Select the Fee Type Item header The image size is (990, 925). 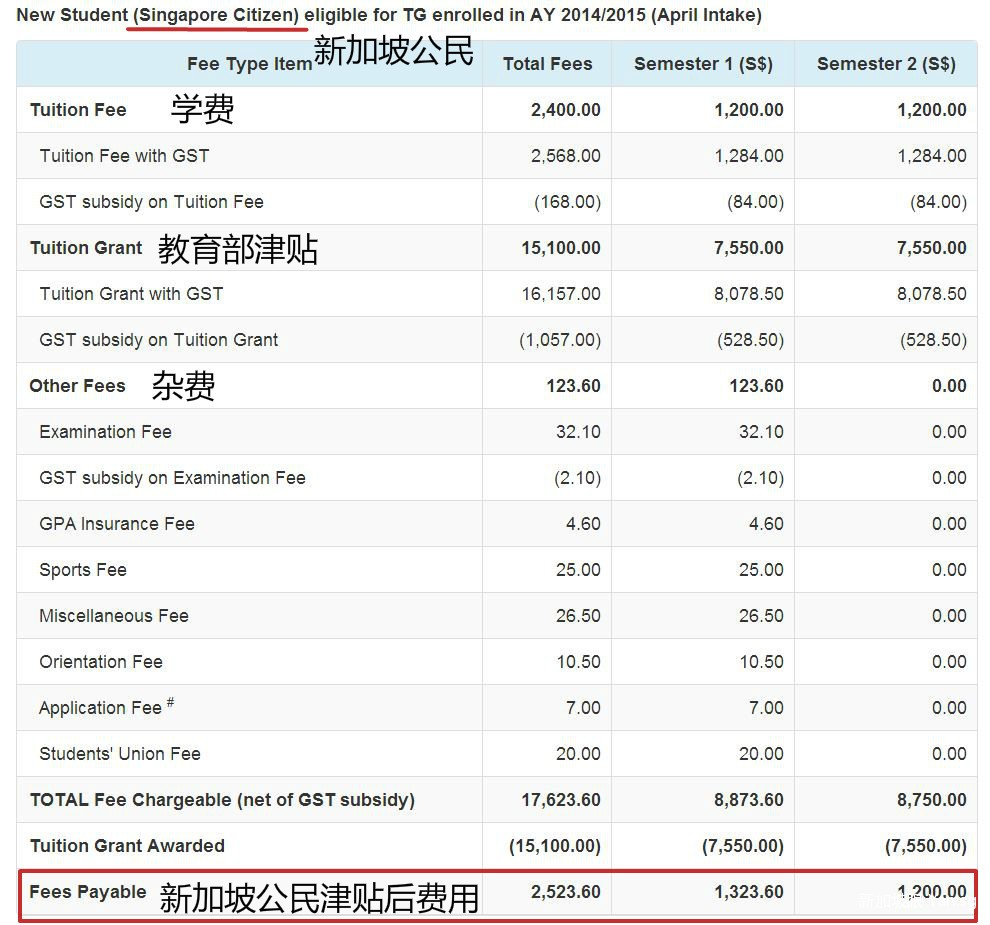(x=249, y=64)
